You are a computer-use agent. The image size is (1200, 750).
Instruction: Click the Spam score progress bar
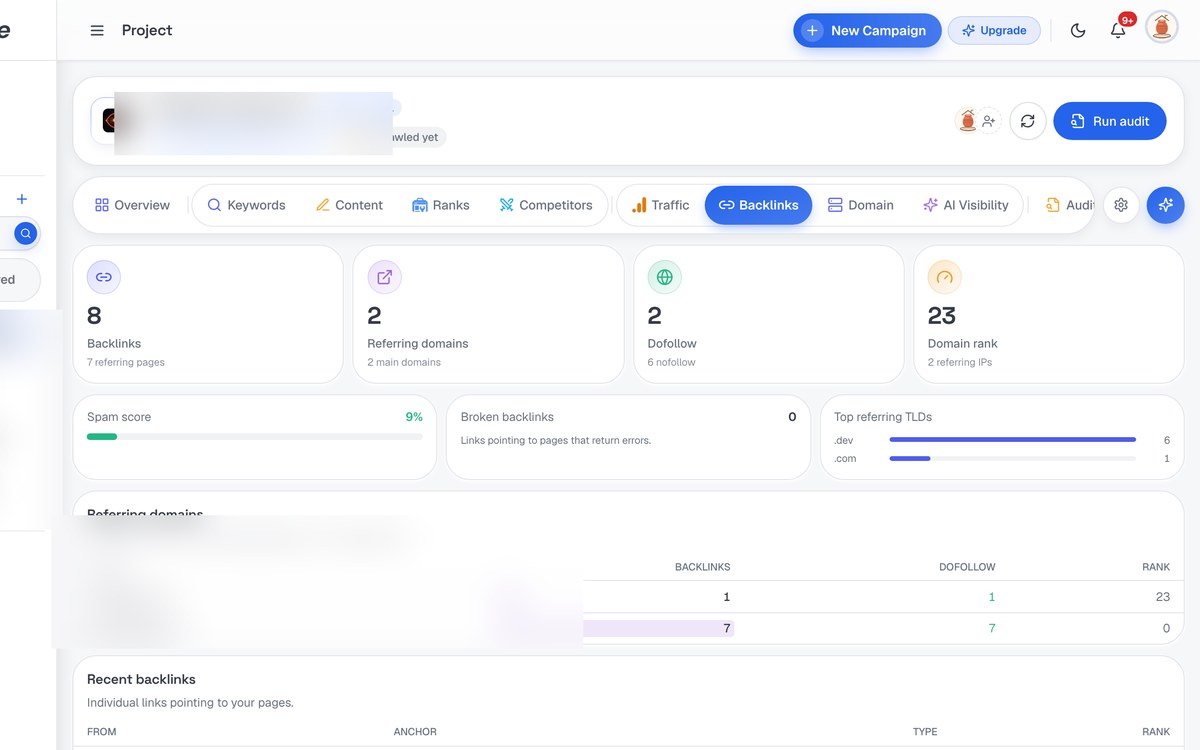pyautogui.click(x=255, y=437)
